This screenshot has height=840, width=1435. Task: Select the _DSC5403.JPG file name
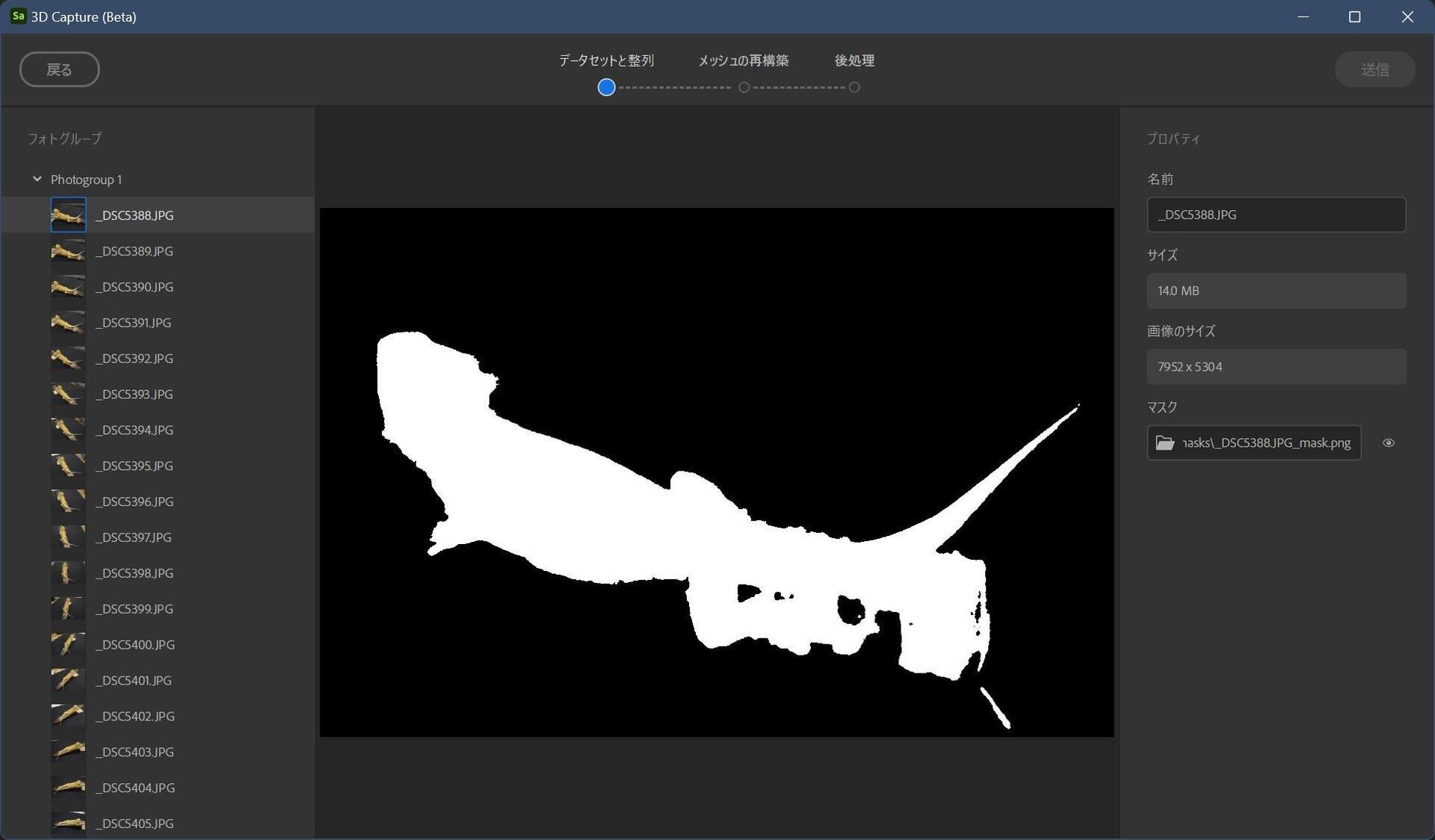click(x=135, y=753)
